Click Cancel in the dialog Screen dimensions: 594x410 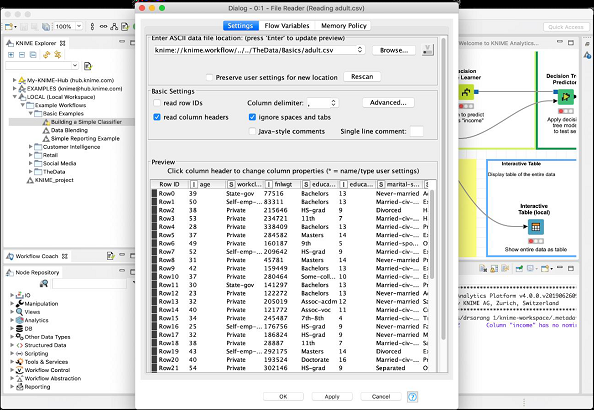coord(381,396)
